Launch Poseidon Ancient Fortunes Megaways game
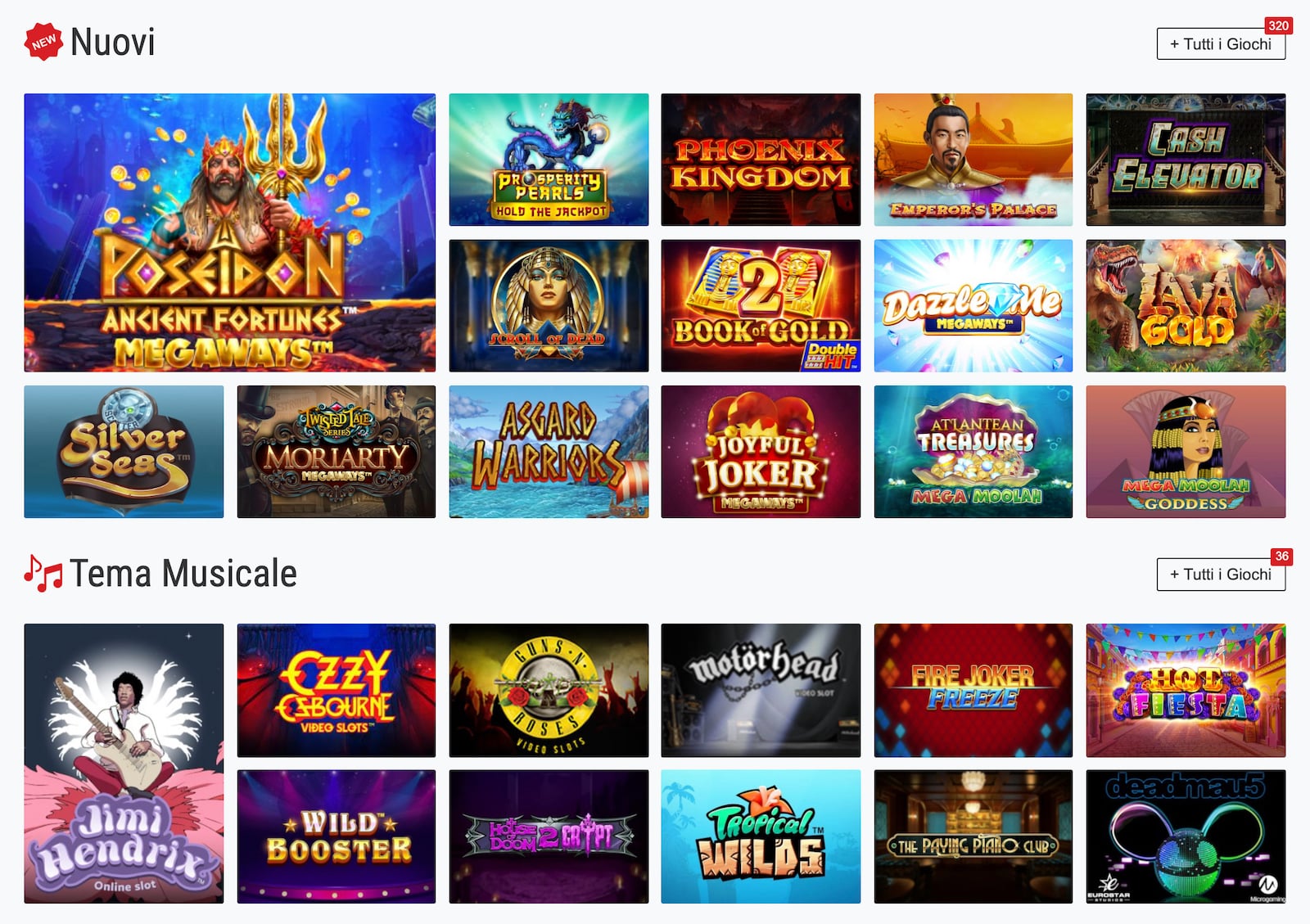1310x924 pixels. tap(230, 232)
